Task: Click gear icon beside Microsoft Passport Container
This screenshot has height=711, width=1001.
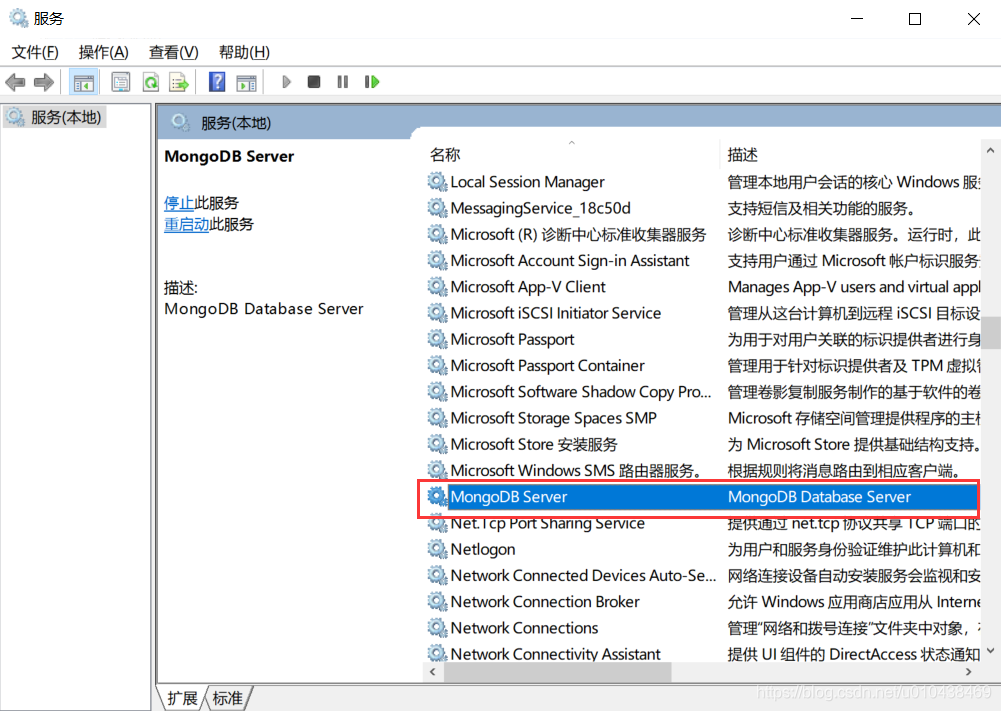Action: coord(437,365)
